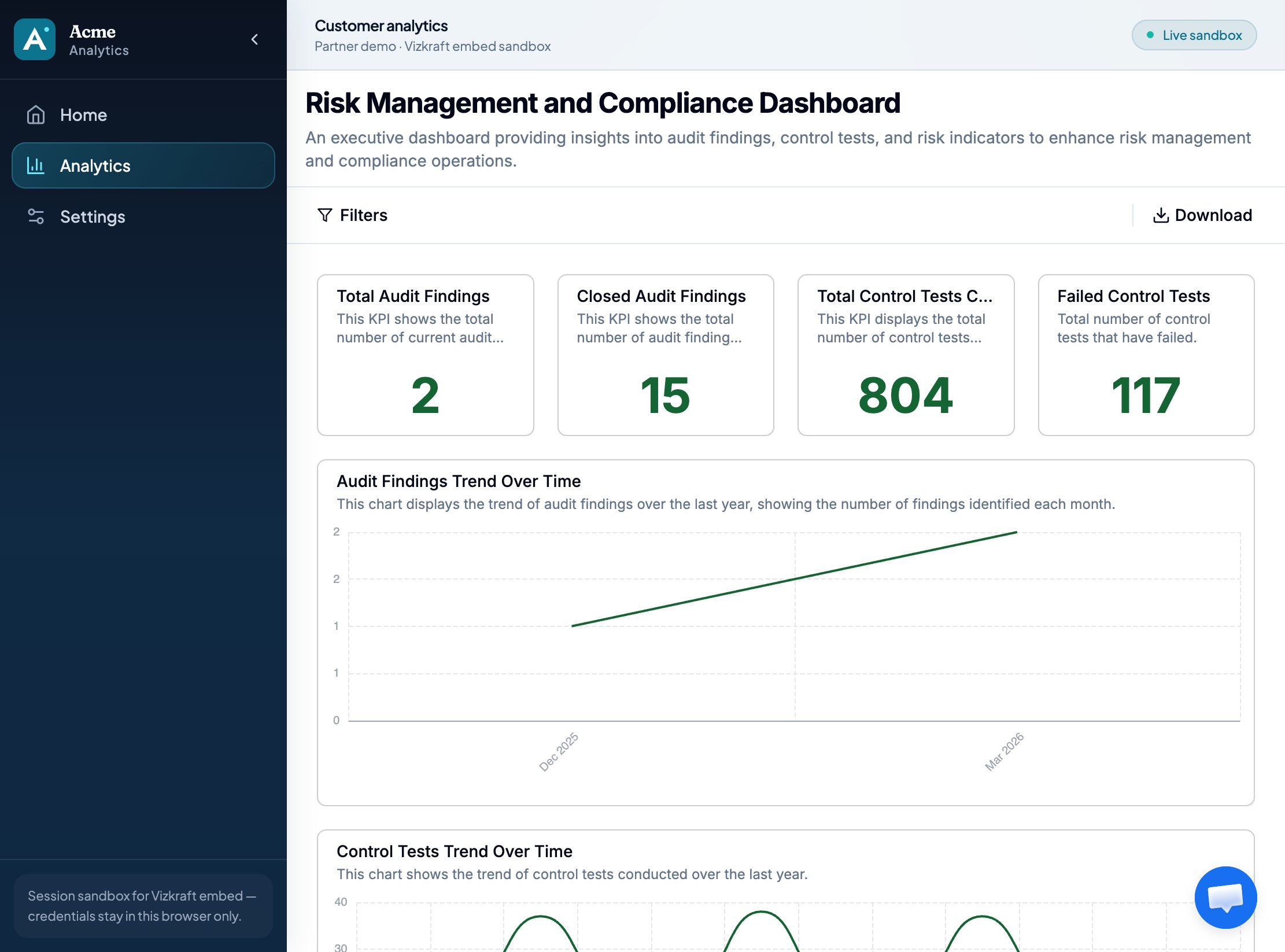
Task: Click the Dec 2025 axis label
Action: [559, 752]
